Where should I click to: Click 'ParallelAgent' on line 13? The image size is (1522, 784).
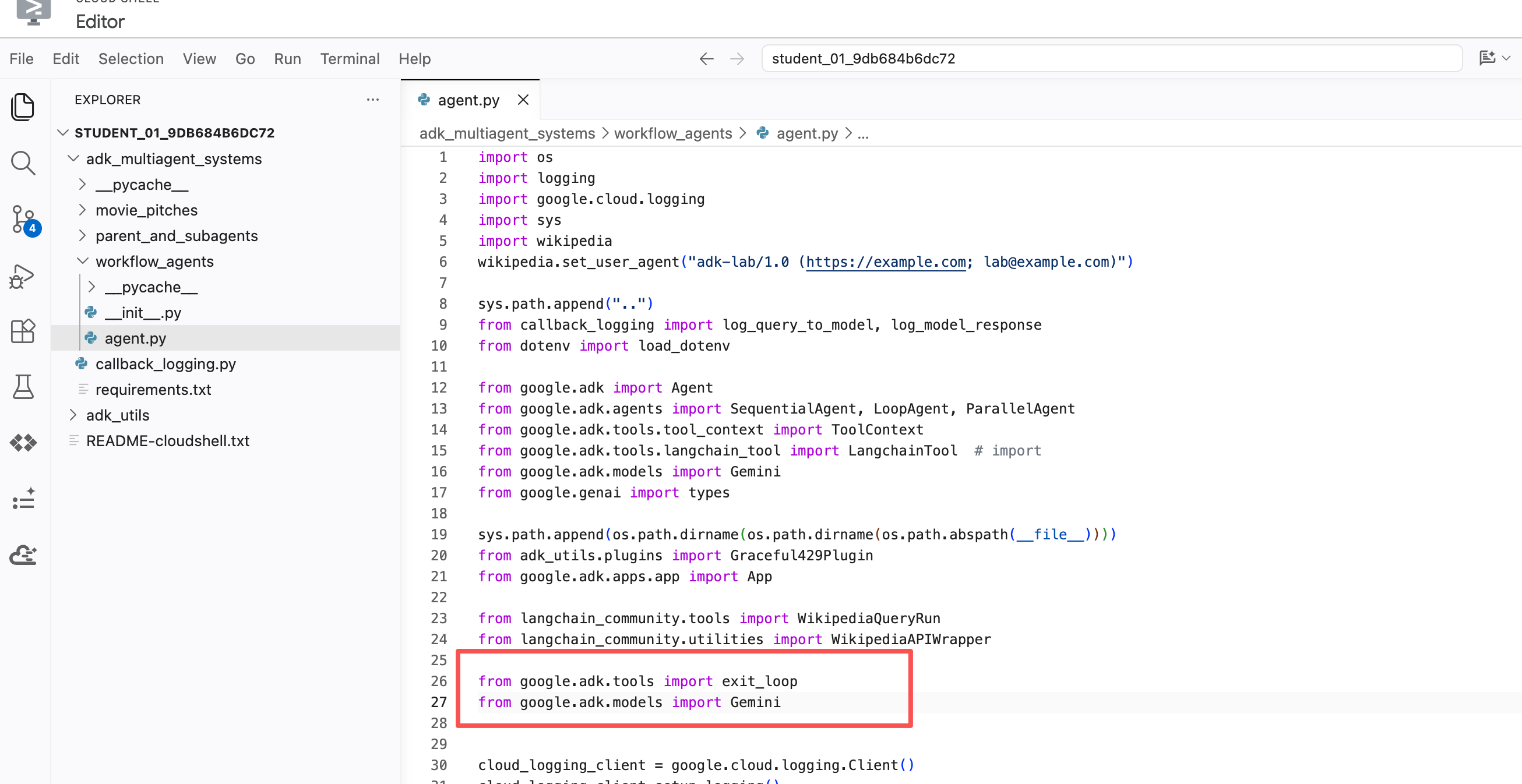(1020, 408)
